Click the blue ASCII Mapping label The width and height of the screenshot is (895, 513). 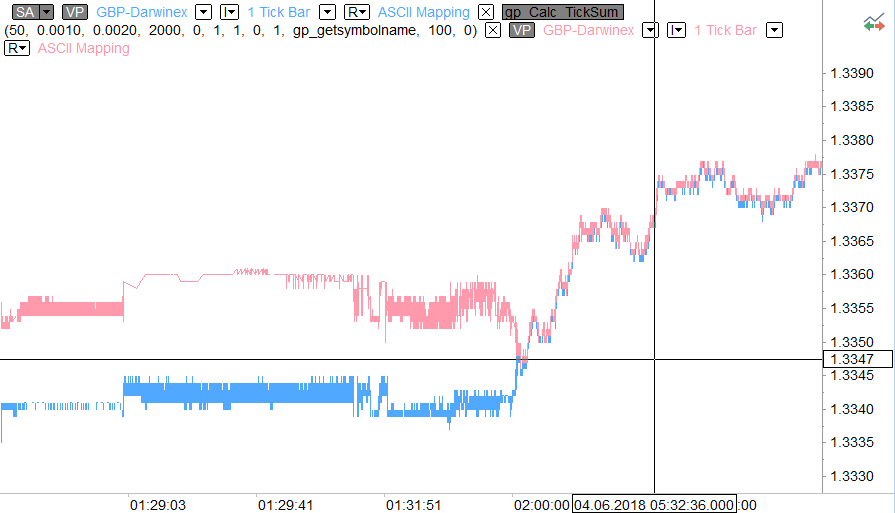424,12
